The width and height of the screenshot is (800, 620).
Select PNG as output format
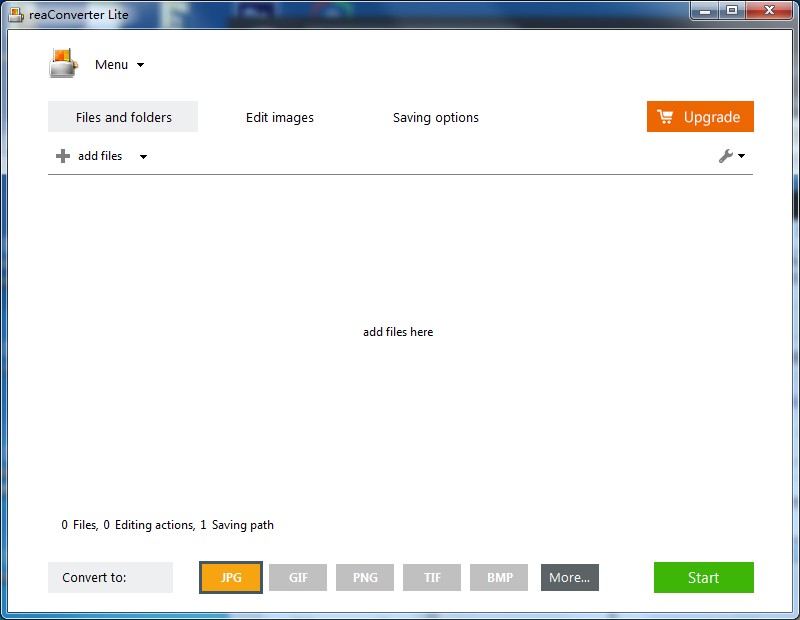coord(365,578)
